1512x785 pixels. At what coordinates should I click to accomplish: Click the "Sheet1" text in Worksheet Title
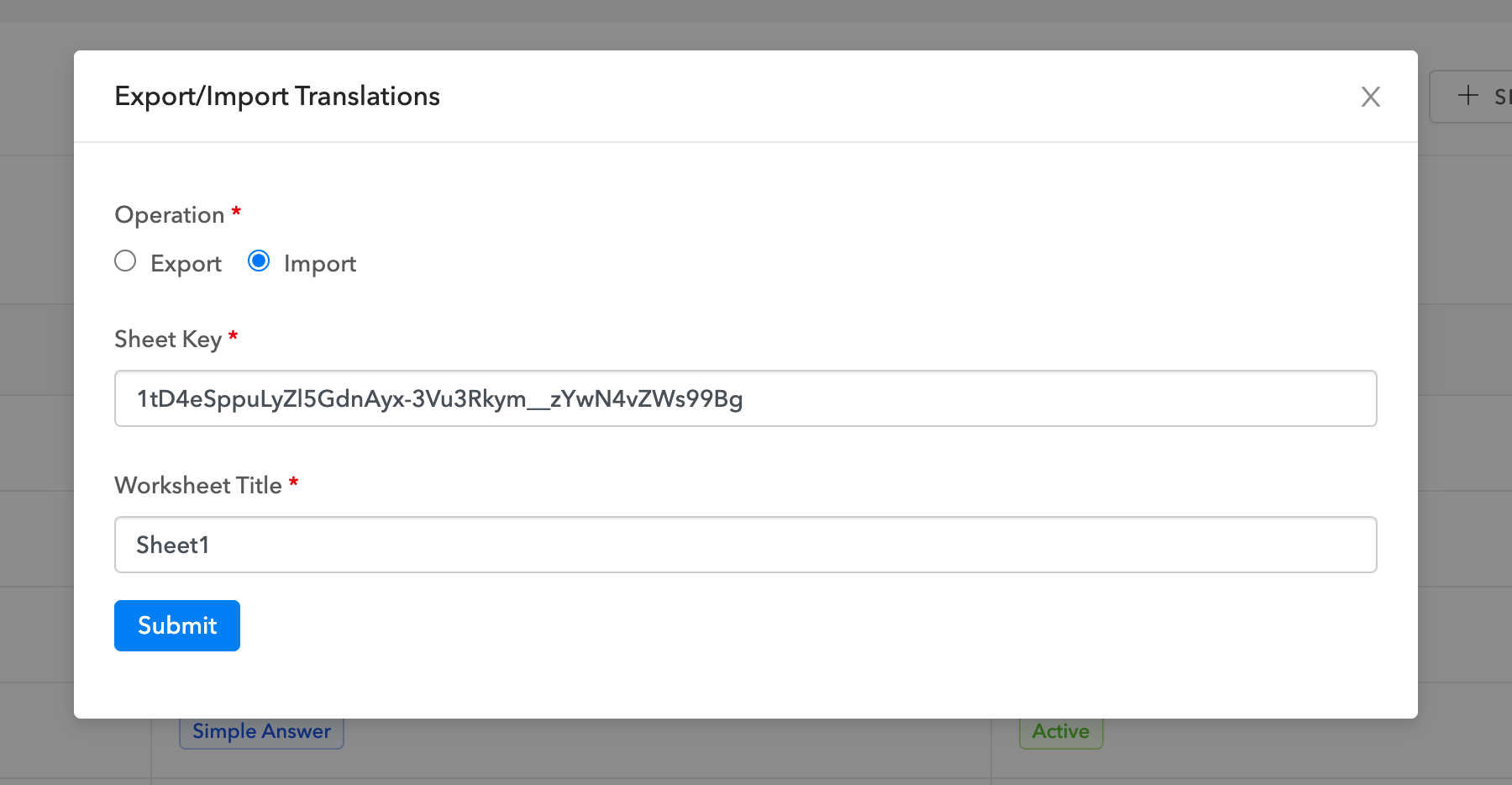[x=172, y=545]
